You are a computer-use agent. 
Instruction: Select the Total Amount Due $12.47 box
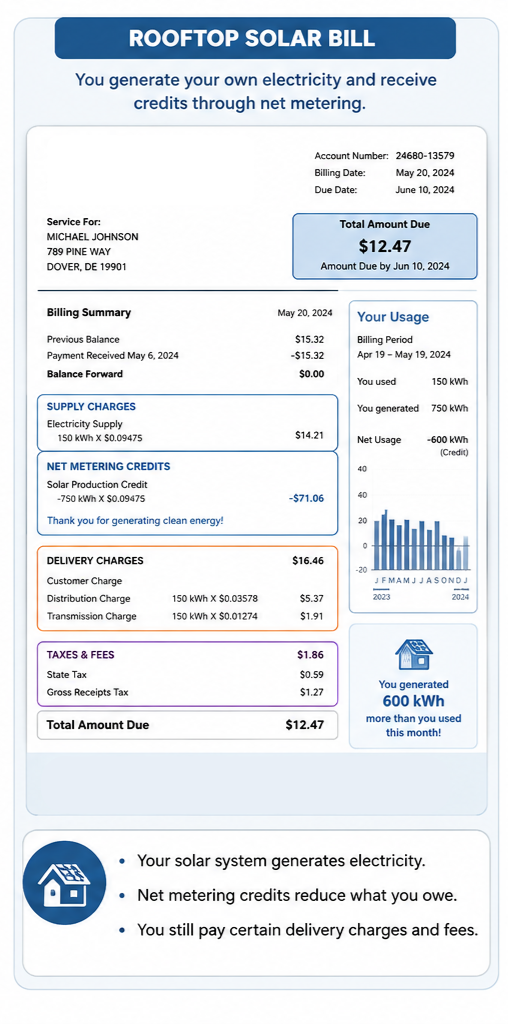[385, 246]
